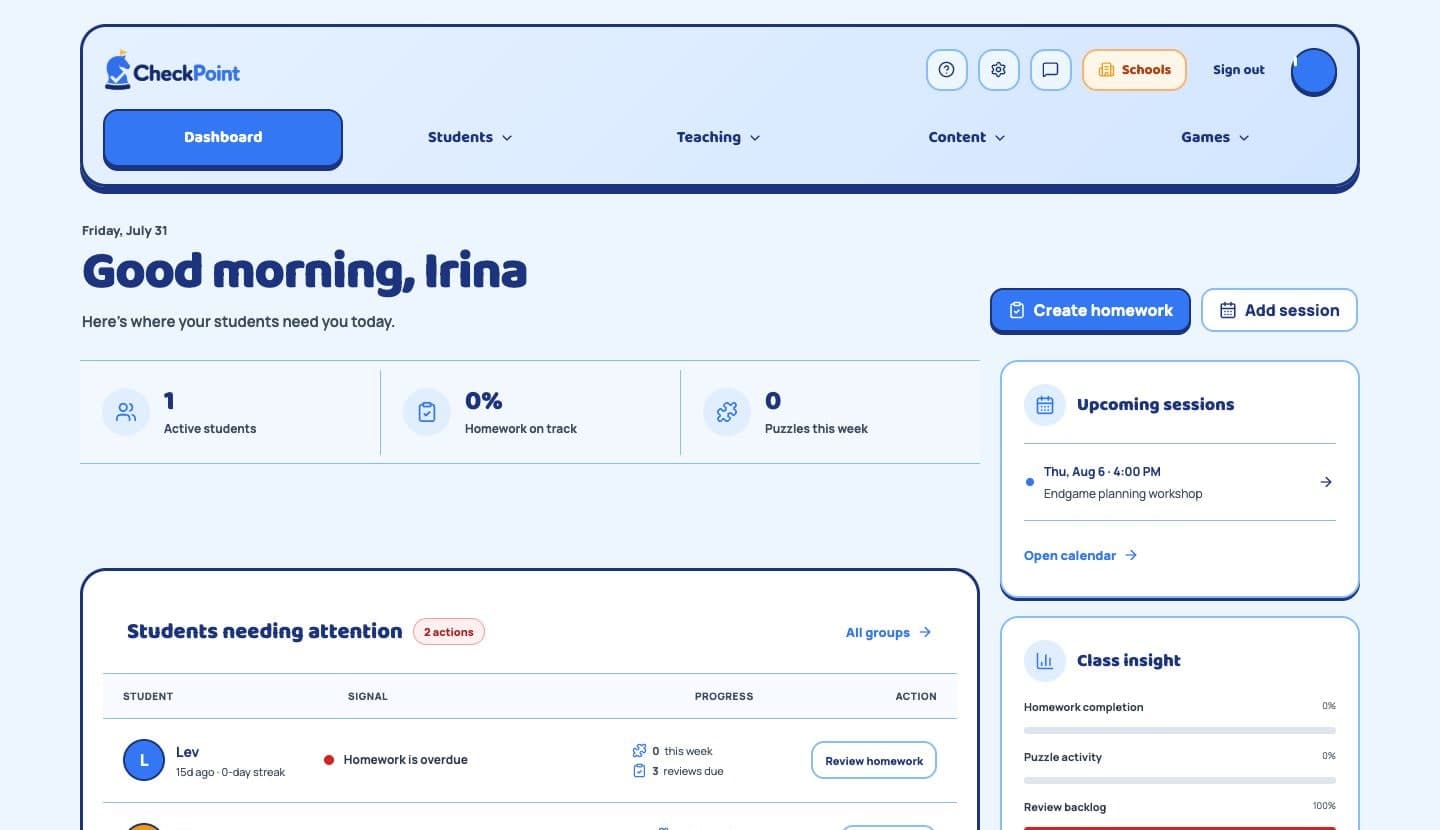Open All groups link
Image resolution: width=1440 pixels, height=830 pixels.
[x=888, y=633]
